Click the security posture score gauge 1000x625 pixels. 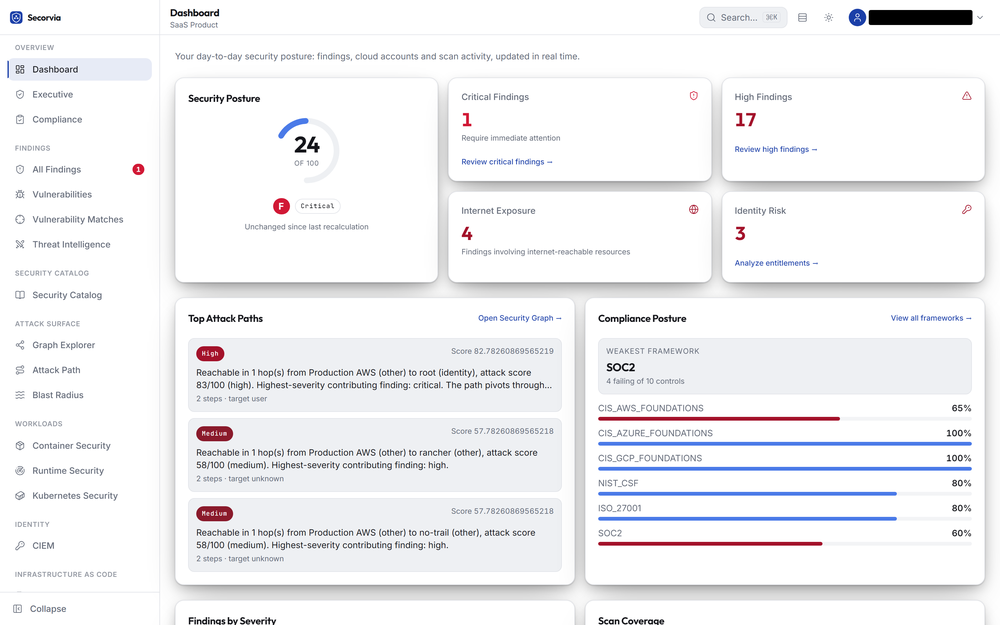point(307,151)
